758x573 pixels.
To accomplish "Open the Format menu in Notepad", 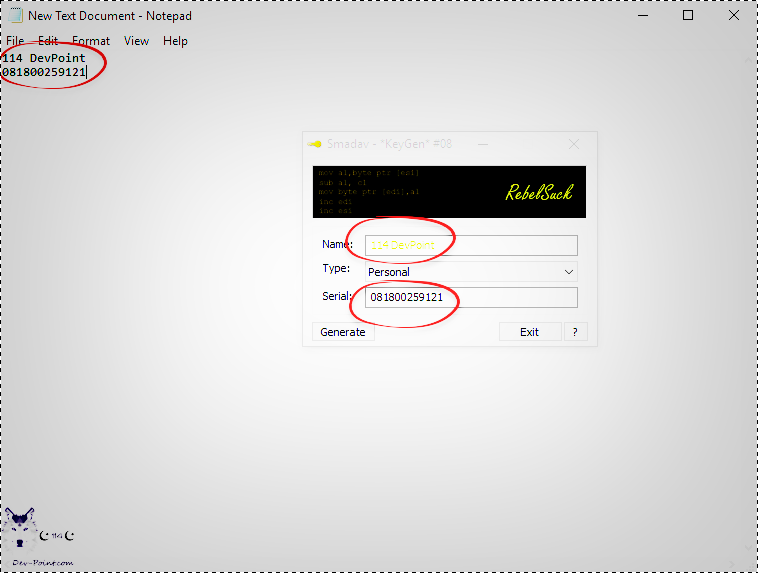I will [x=91, y=41].
